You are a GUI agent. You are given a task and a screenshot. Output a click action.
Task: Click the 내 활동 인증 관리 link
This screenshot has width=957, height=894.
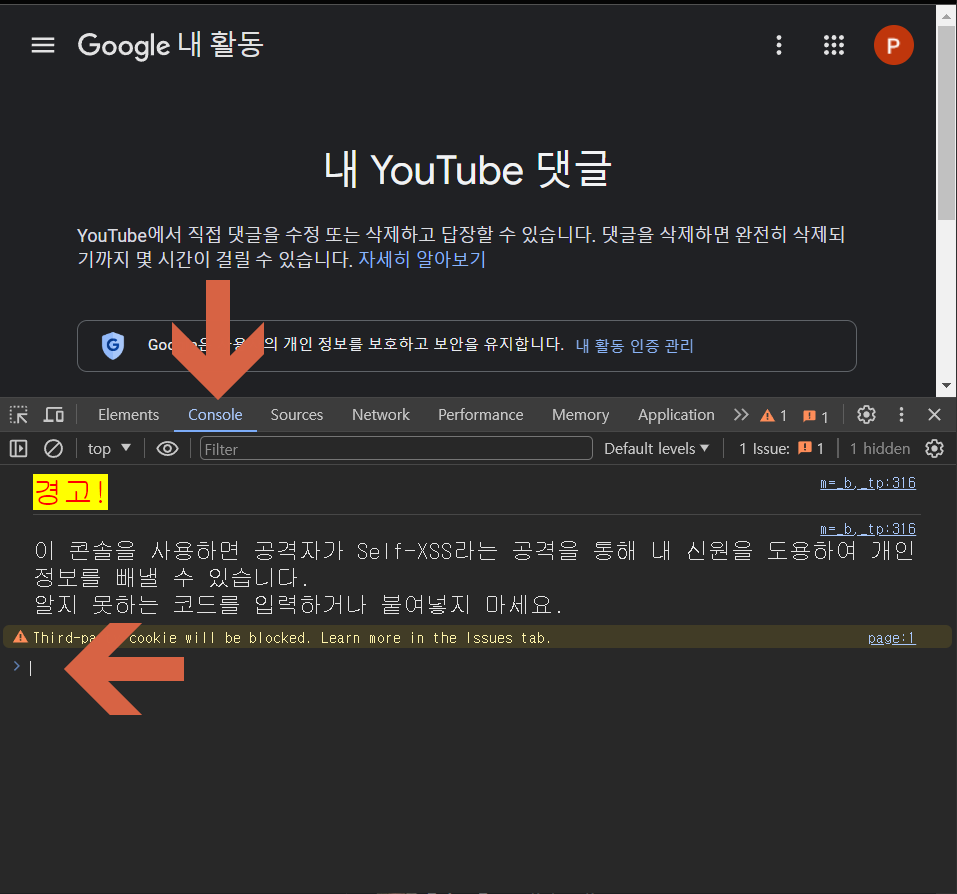point(634,346)
